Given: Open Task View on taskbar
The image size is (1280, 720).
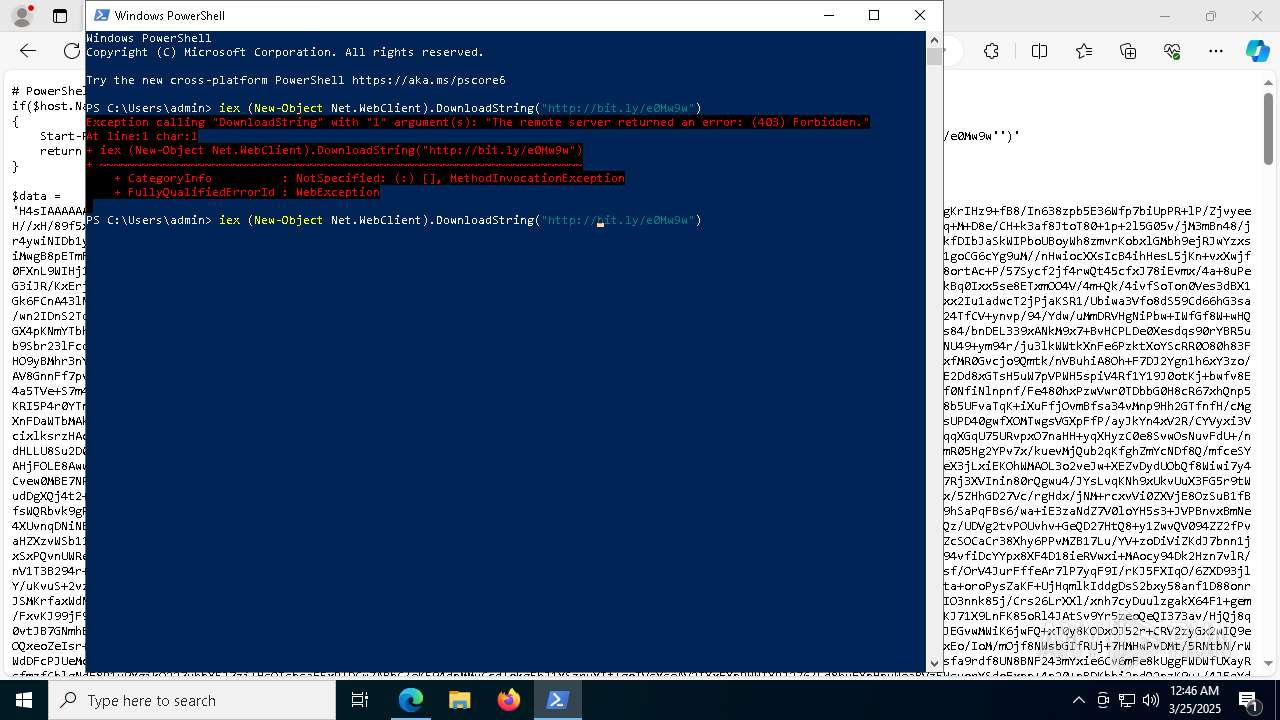Looking at the screenshot, I should (360, 700).
